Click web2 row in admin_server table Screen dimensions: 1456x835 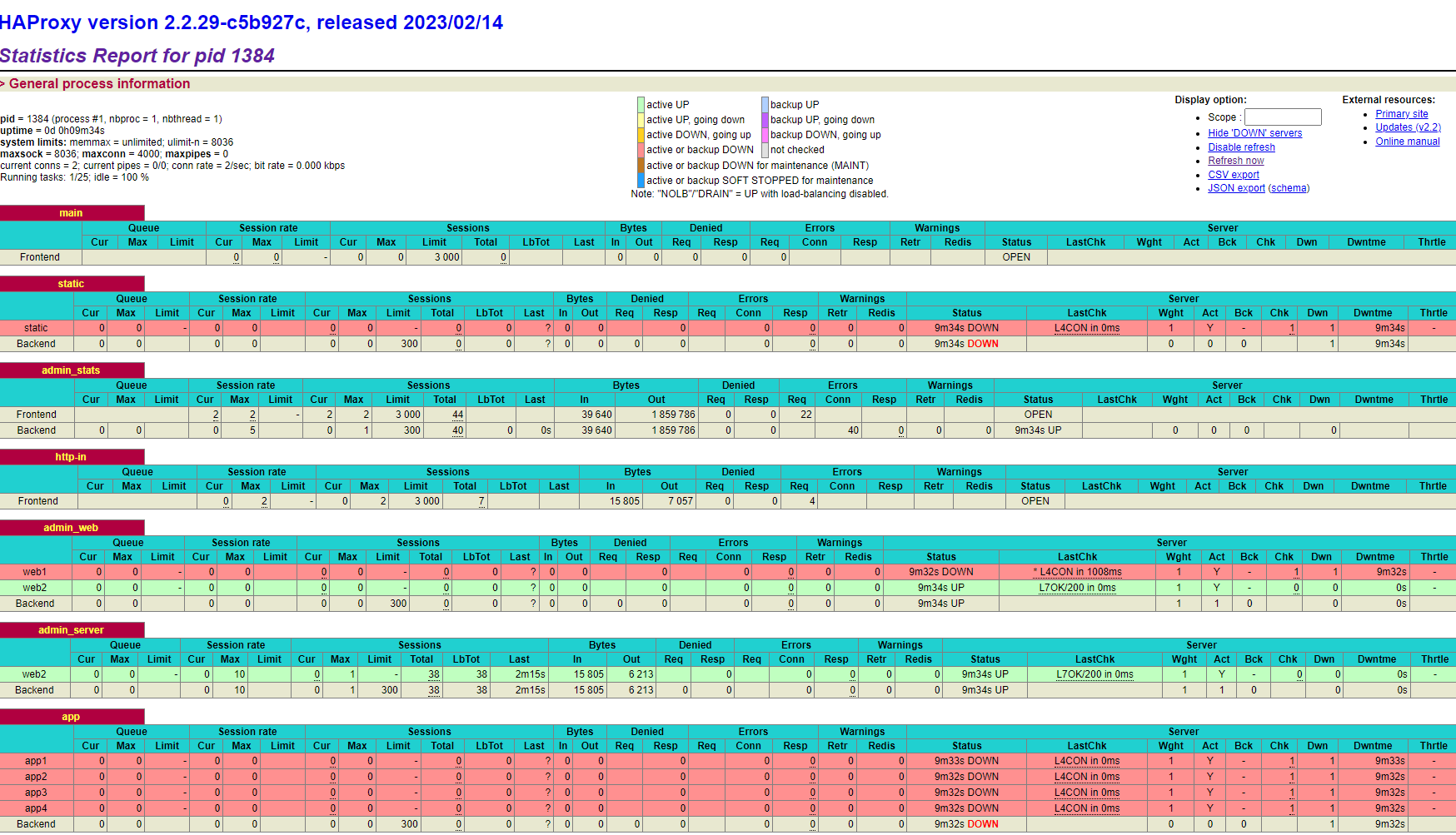pyautogui.click(x=34, y=674)
